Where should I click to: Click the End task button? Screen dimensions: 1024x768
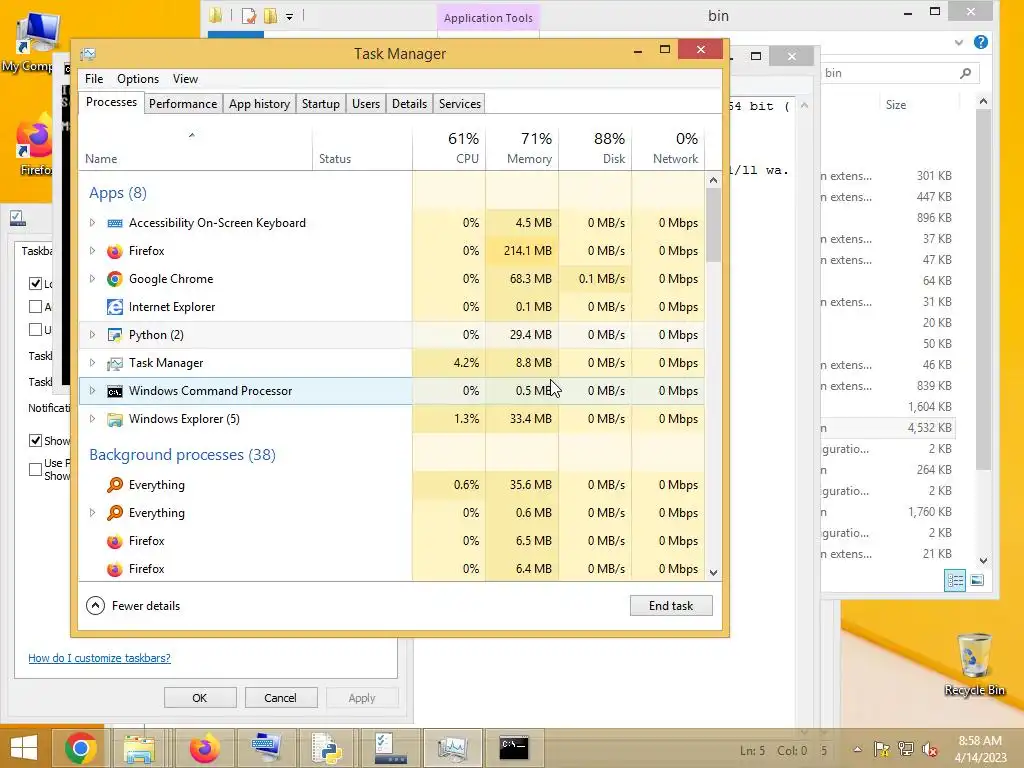pyautogui.click(x=671, y=605)
